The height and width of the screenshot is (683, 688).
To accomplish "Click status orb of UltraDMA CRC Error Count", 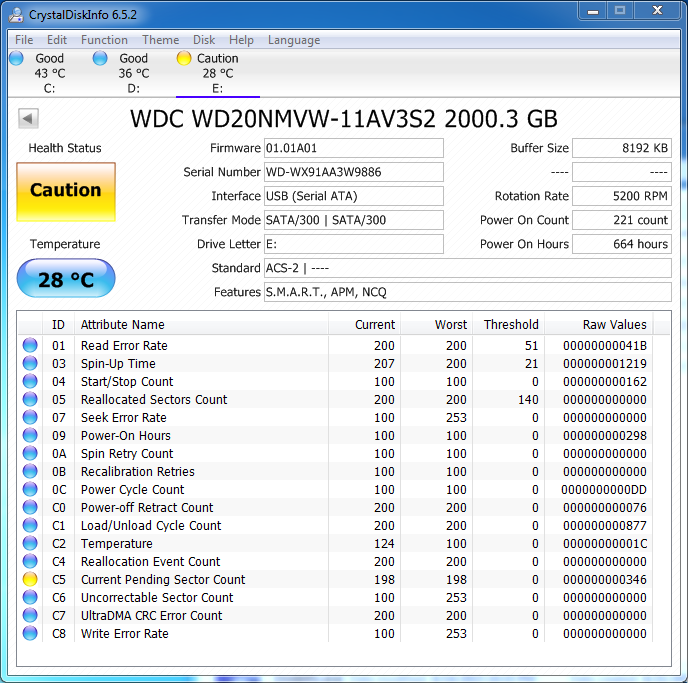I will click(x=30, y=615).
